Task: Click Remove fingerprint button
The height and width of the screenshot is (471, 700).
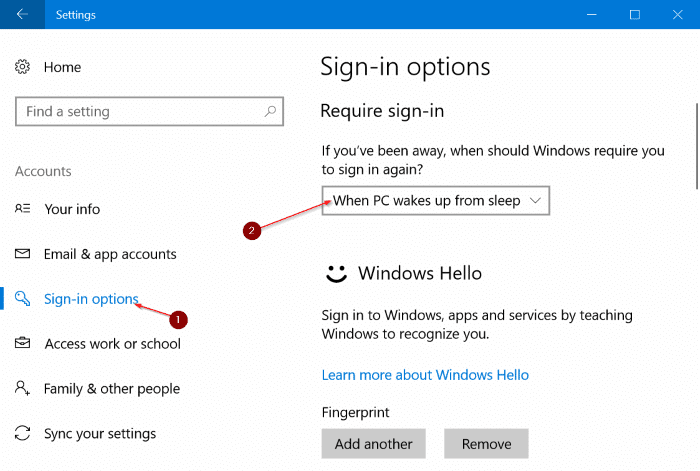Action: [x=486, y=444]
